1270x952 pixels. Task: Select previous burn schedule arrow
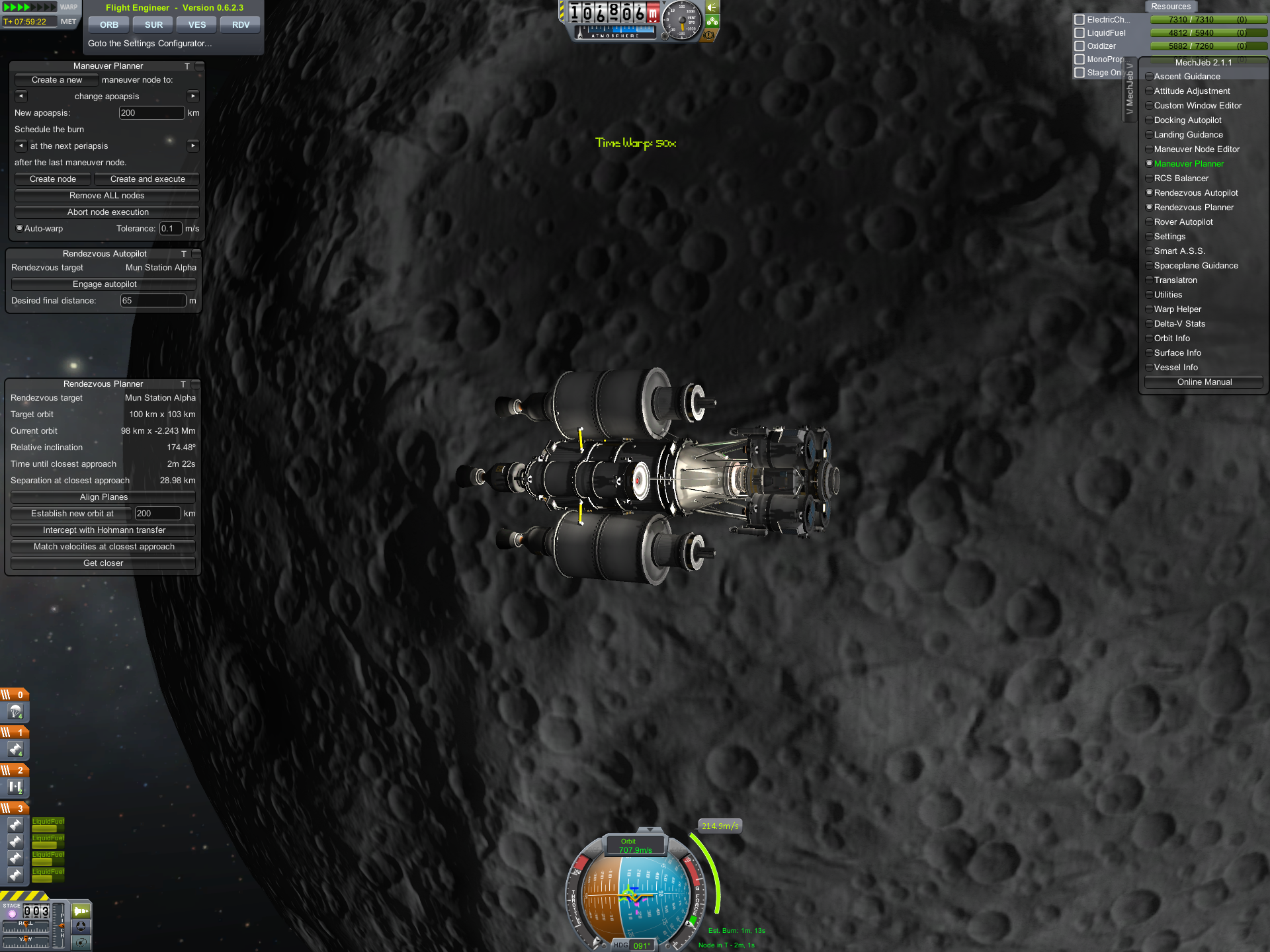[x=21, y=146]
